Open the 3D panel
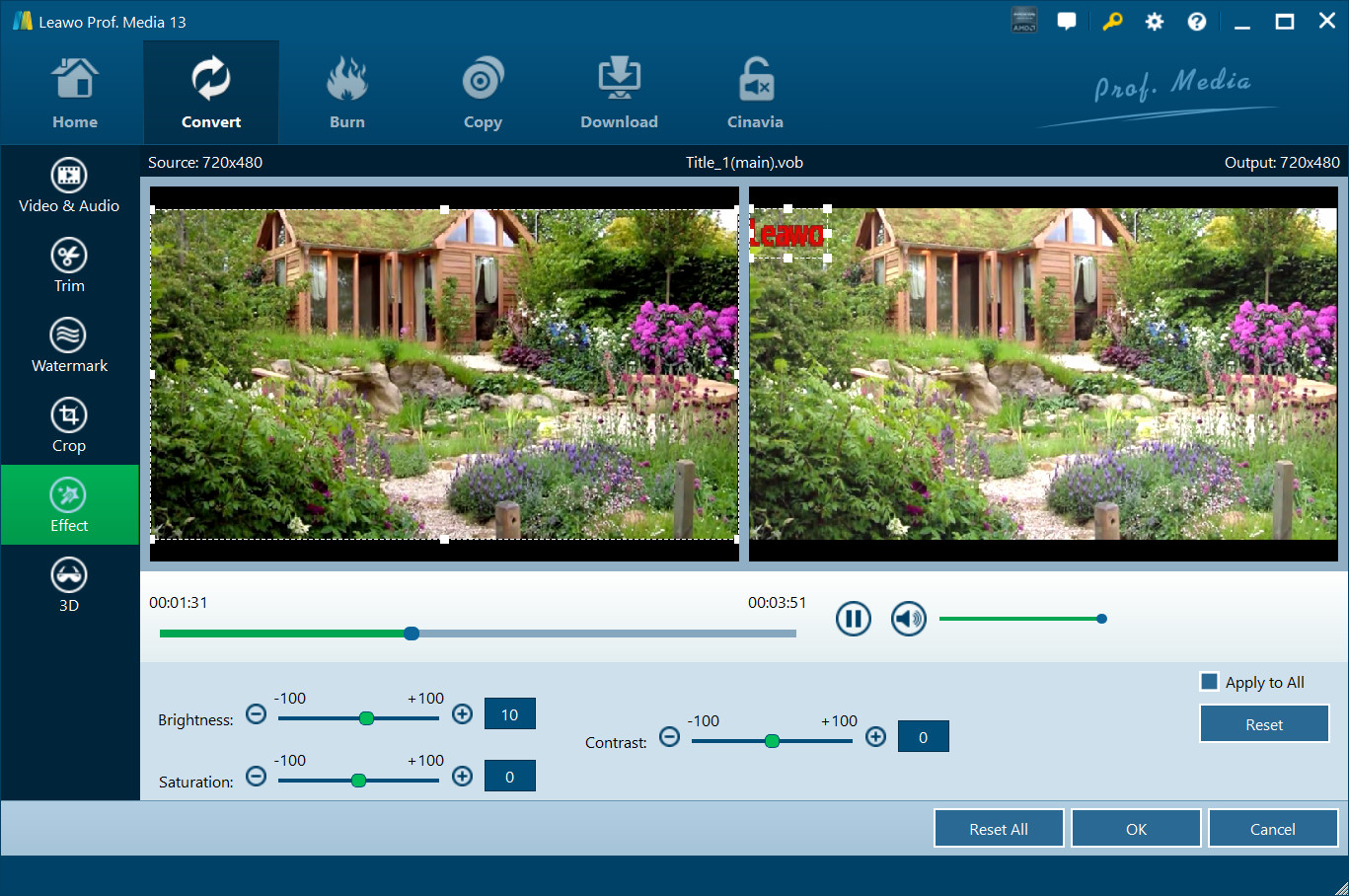Image resolution: width=1349 pixels, height=896 pixels. pos(69,585)
